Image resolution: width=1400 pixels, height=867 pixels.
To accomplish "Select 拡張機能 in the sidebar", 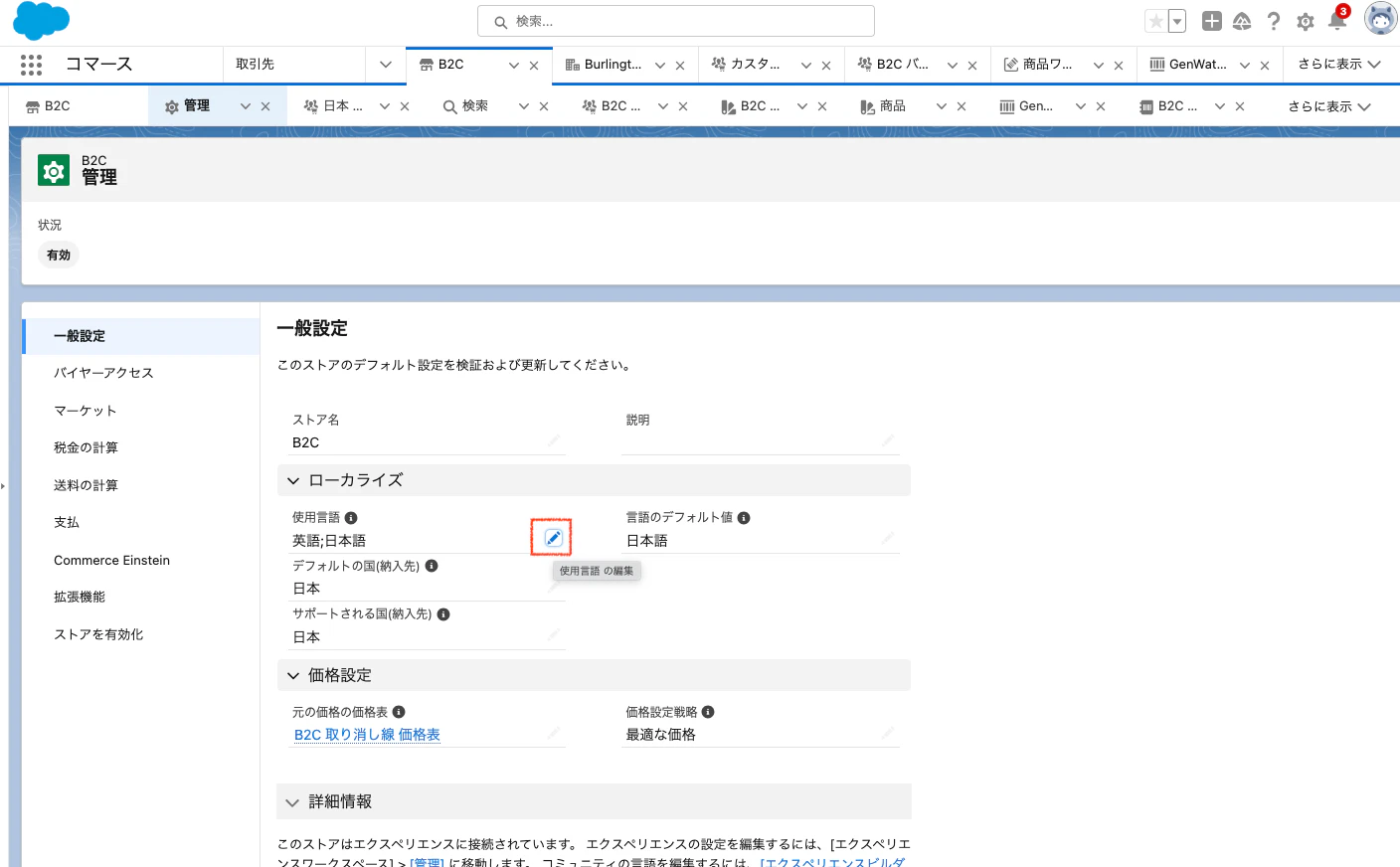I will (141, 597).
